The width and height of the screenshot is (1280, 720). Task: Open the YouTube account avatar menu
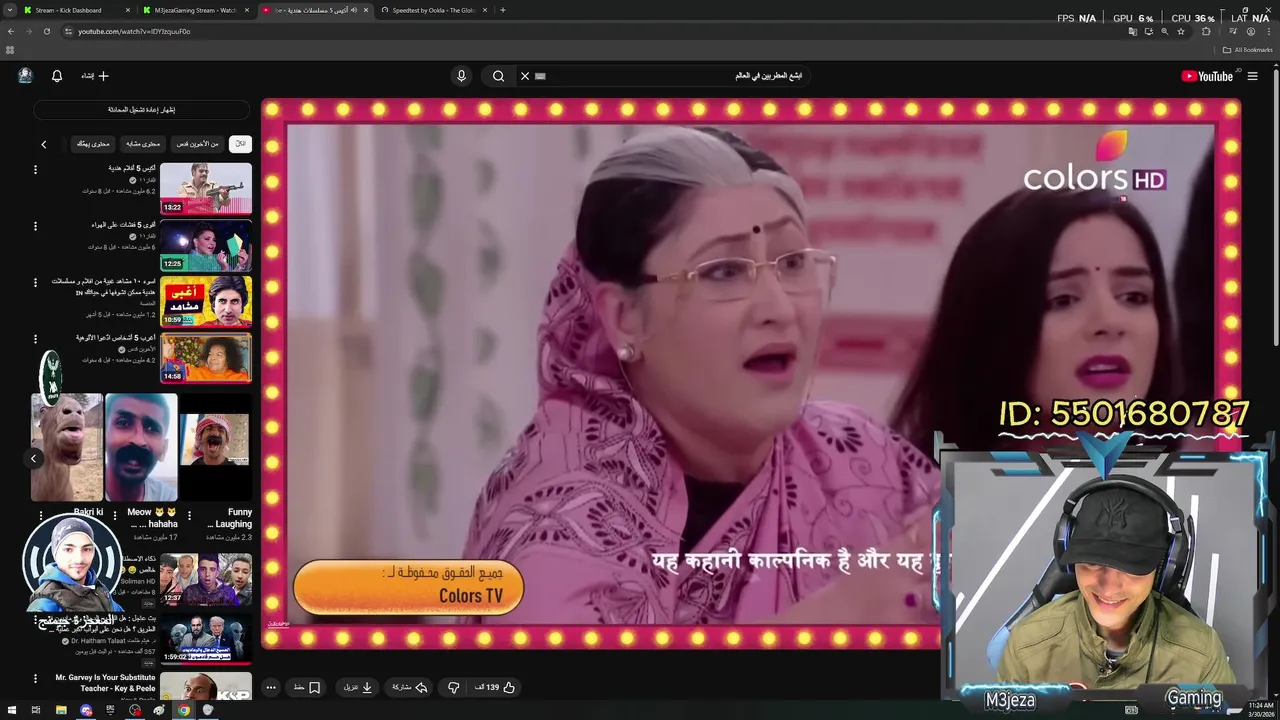pos(25,75)
